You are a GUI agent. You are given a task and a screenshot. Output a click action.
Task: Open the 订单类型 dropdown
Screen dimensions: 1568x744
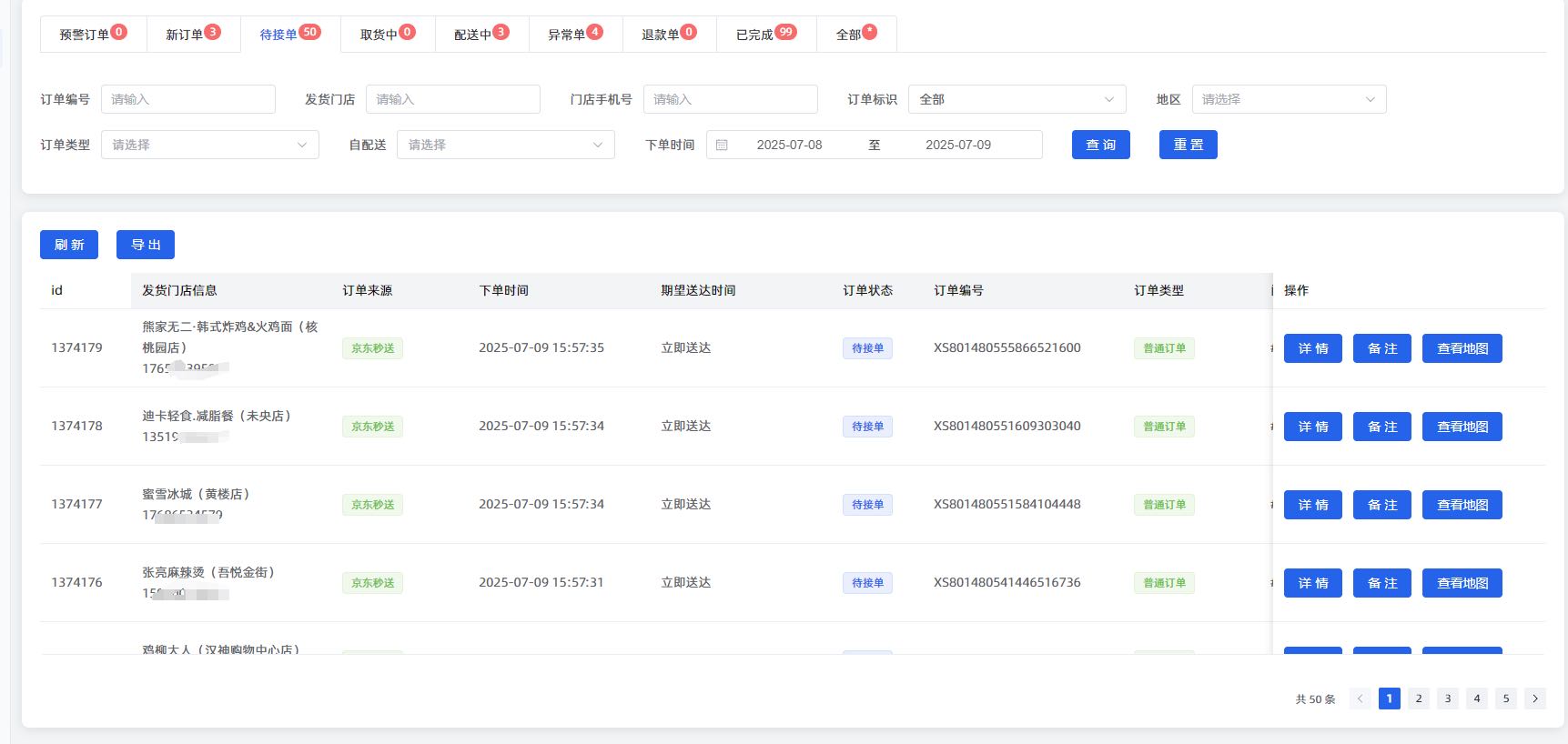210,145
